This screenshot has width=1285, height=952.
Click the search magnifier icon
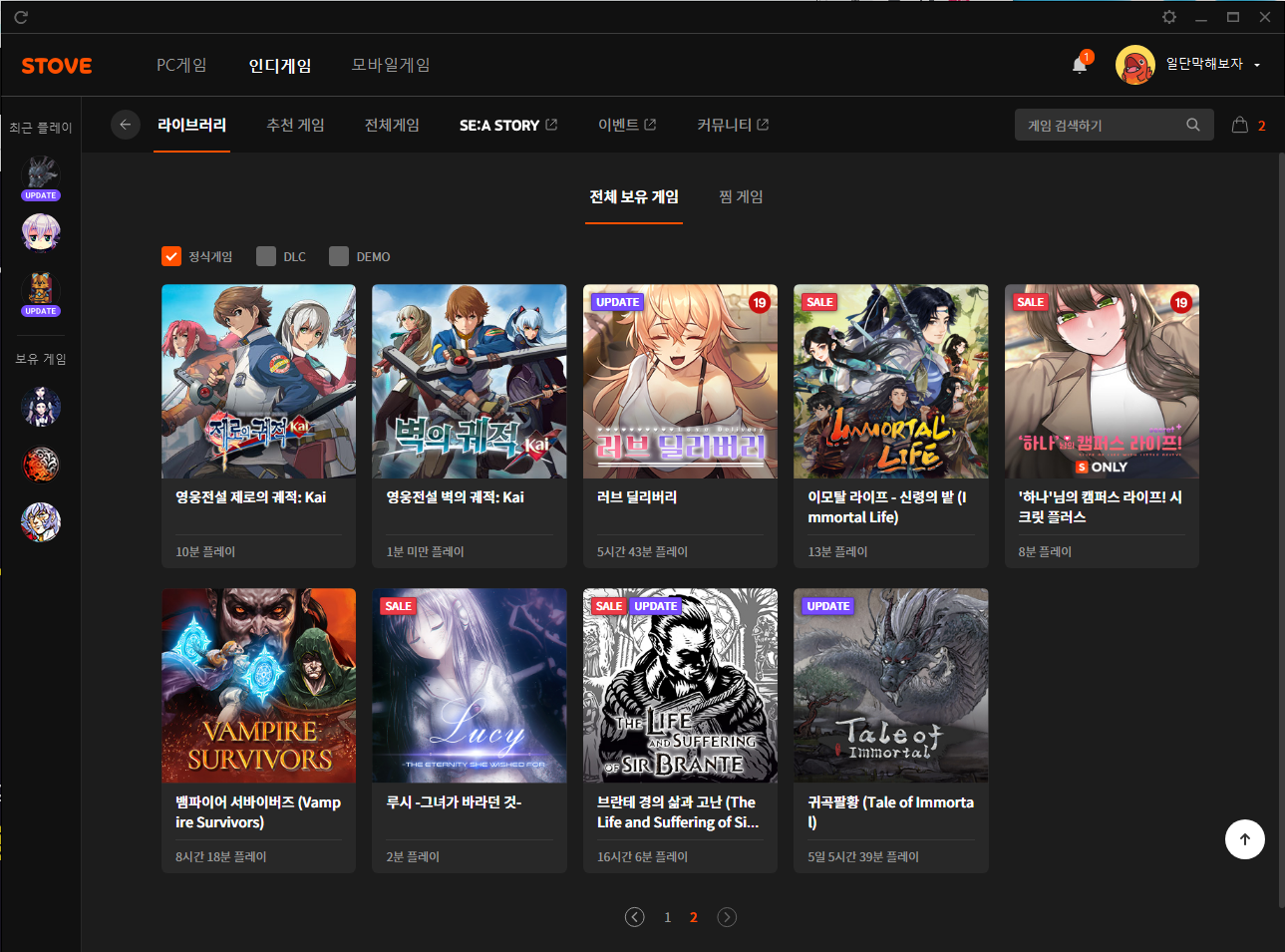(1192, 125)
